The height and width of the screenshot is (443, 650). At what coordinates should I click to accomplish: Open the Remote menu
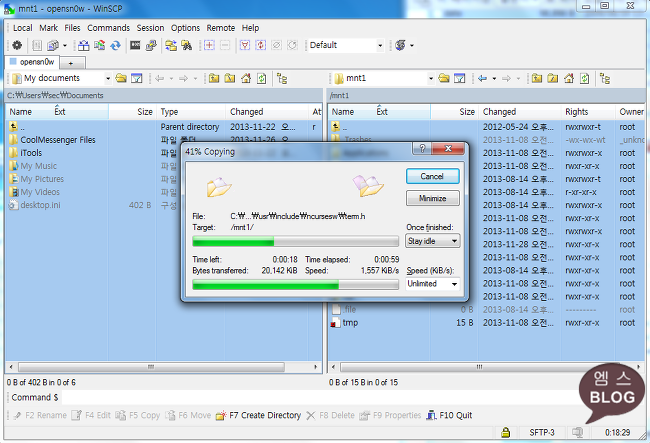[x=221, y=28]
